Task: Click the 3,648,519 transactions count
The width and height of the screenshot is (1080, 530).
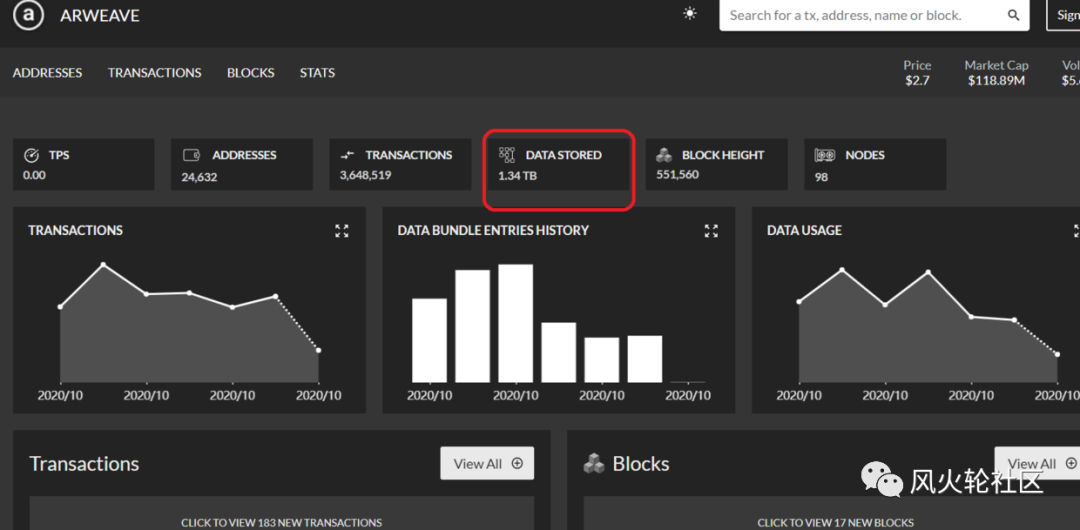Action: tap(366, 175)
